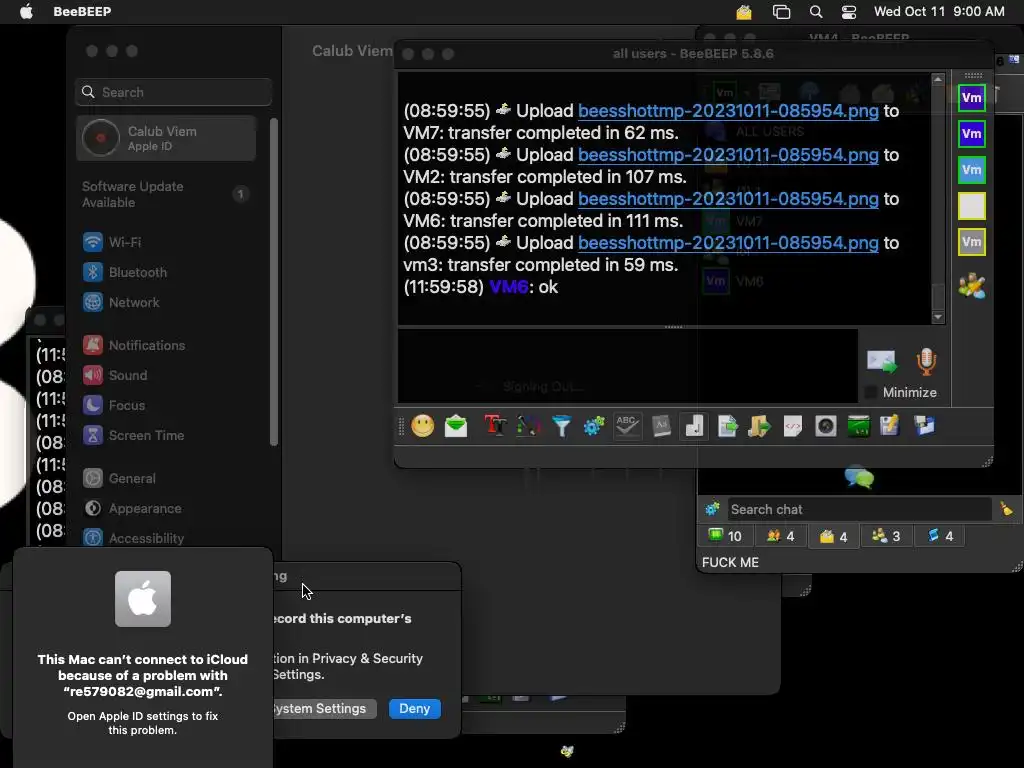Click the System Settings sidebar scrollbar
Viewport: 1024px width, 768px height.
[x=274, y=282]
